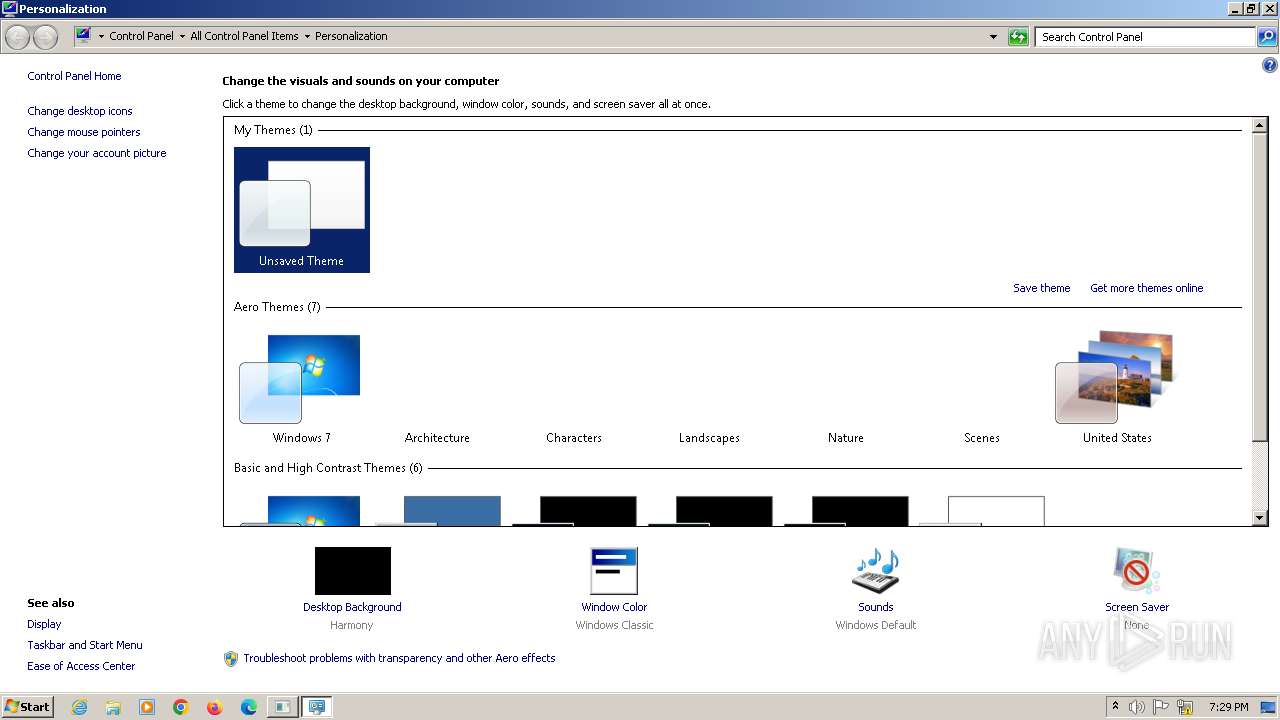Click All Control Panel Items breadcrumb

[x=244, y=36]
